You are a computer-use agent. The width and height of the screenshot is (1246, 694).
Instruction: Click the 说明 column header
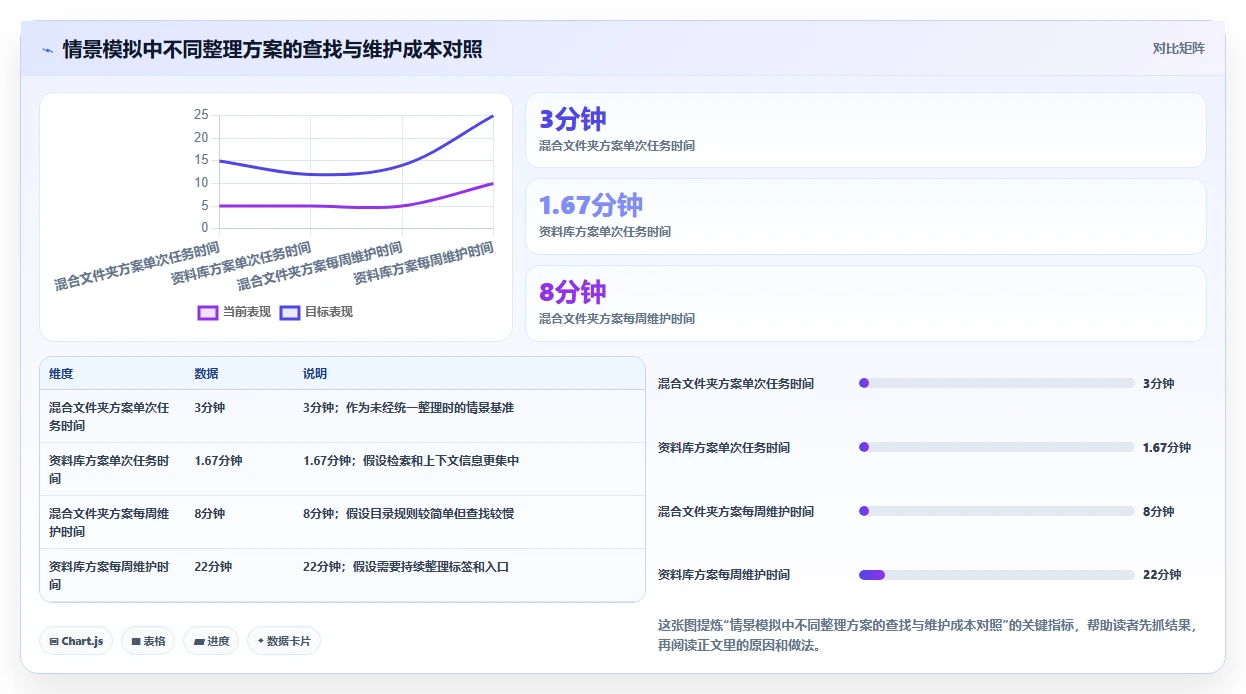coord(315,374)
